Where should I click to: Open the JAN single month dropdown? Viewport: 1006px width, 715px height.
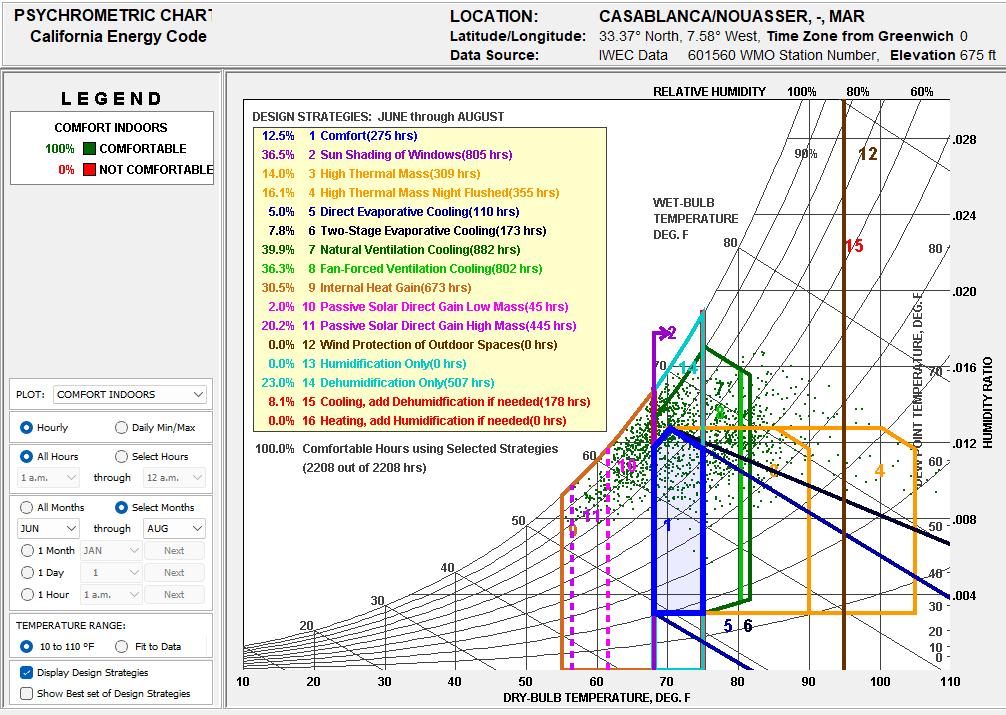(110, 550)
